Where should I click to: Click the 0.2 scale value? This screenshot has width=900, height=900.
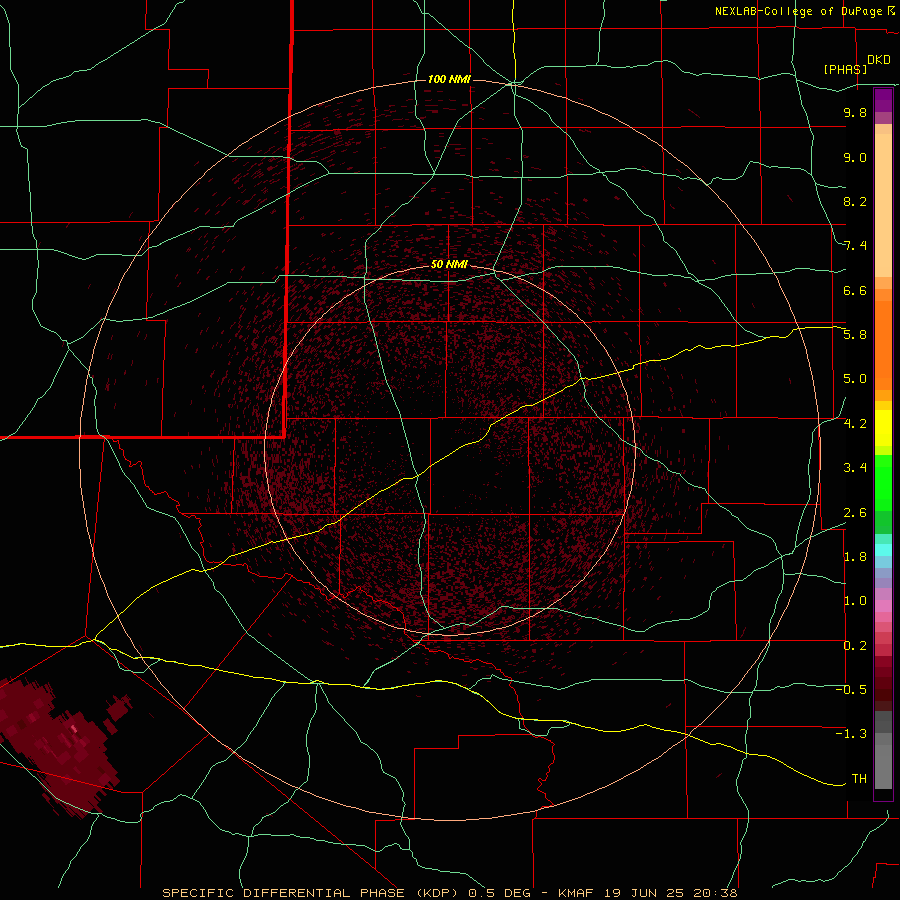[855, 646]
